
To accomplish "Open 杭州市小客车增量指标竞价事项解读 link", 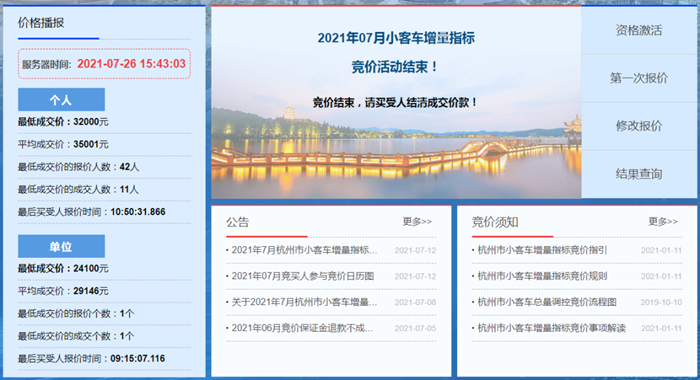I will pyautogui.click(x=551, y=328).
